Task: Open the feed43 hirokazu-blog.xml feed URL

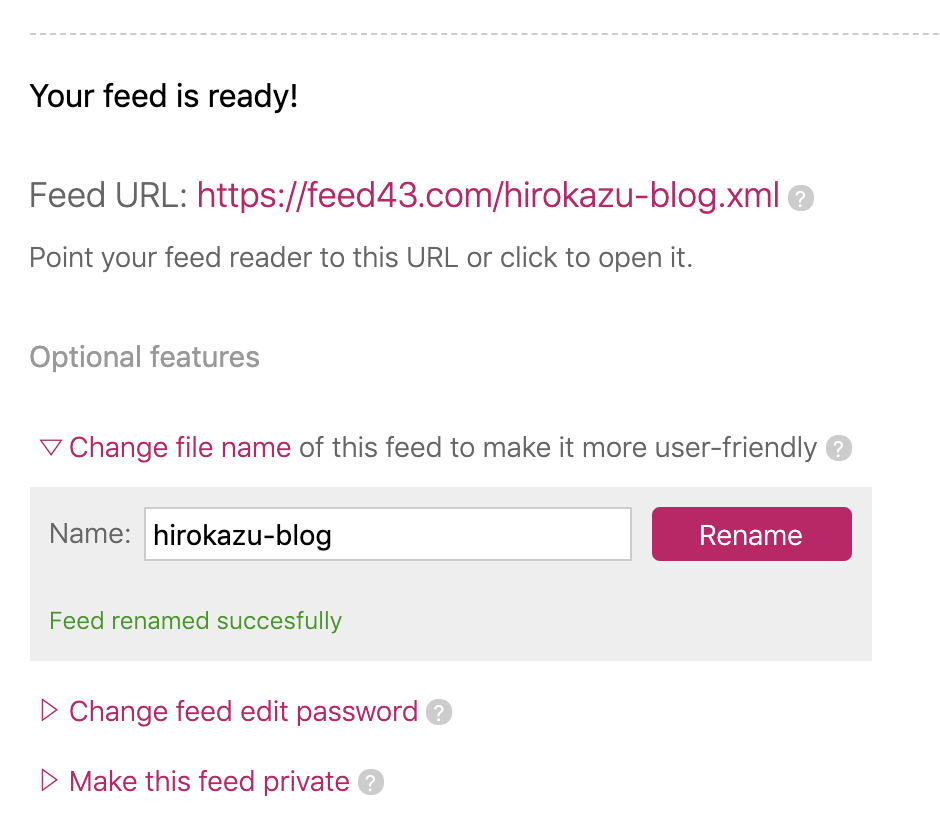Action: pyautogui.click(x=488, y=196)
